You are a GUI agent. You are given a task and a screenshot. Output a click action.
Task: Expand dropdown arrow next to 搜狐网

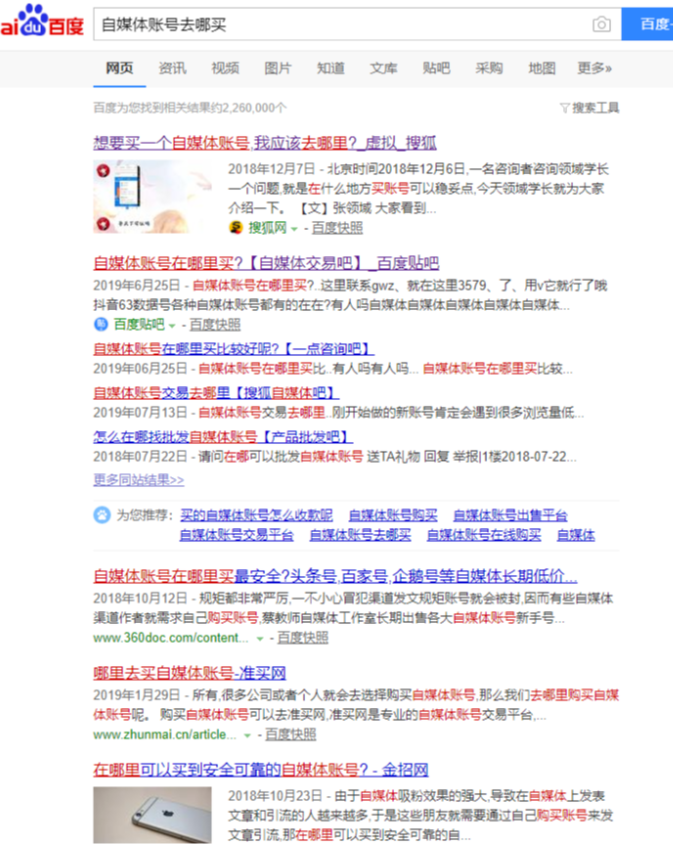[295, 229]
